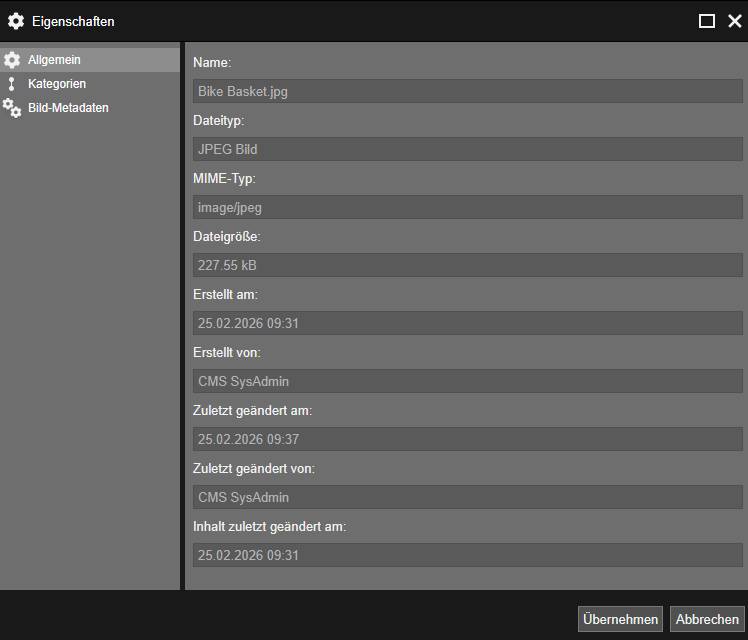Focus the 'Inhalt zuletzt geändert am' field
Image resolution: width=748 pixels, height=640 pixels.
pyautogui.click(x=467, y=555)
